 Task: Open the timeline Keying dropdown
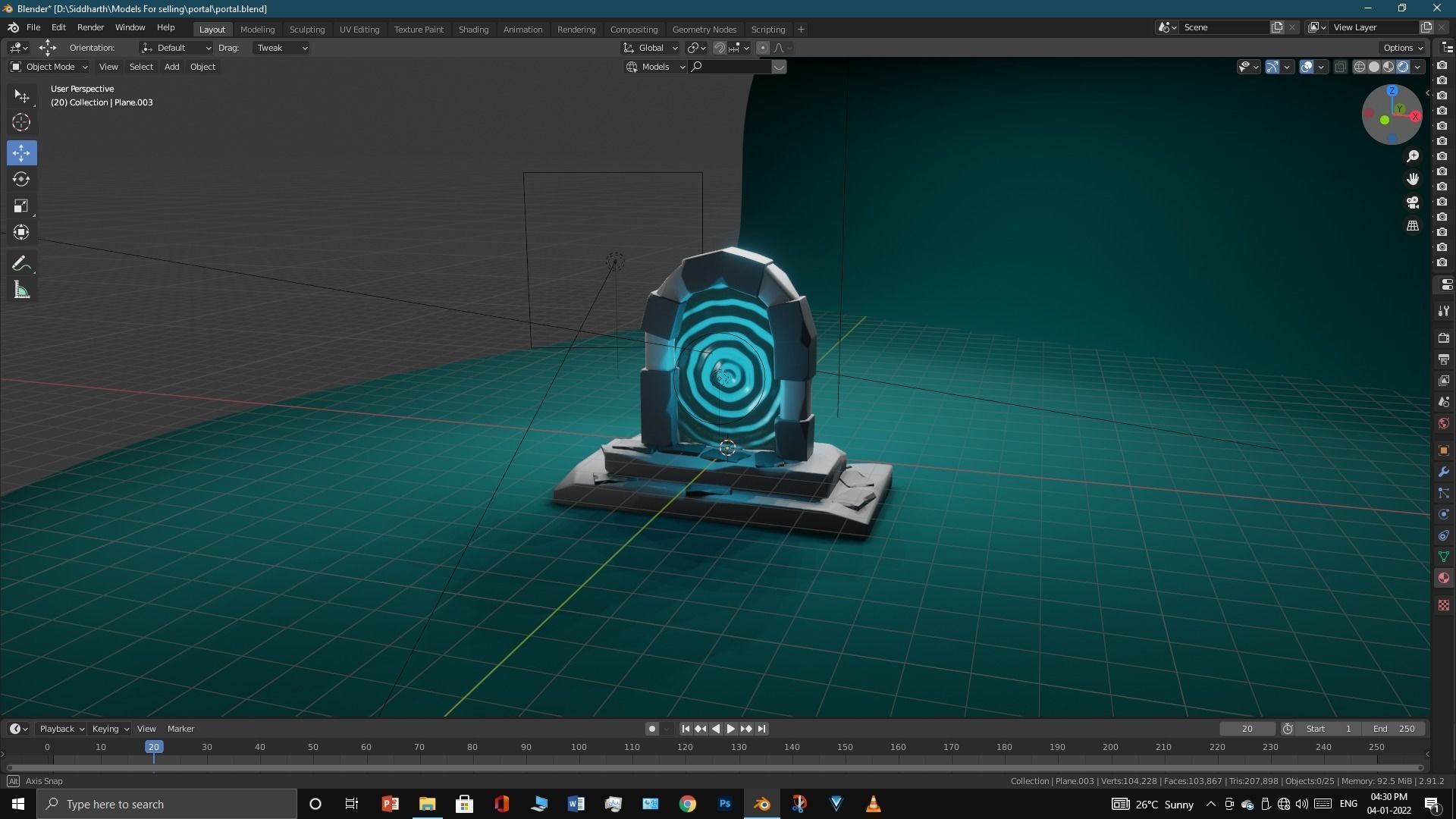click(x=110, y=729)
